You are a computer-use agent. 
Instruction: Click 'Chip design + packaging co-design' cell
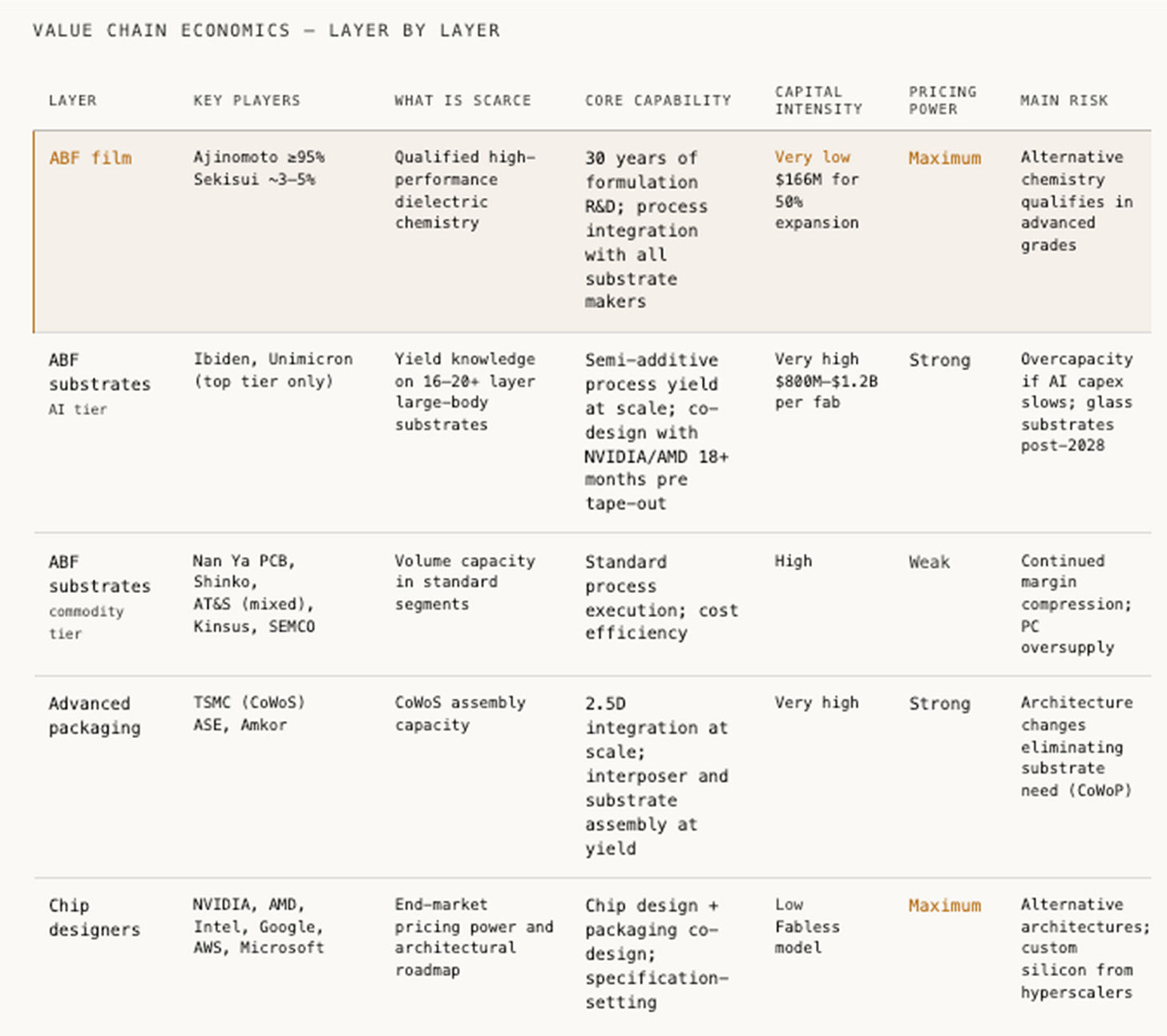coord(656,953)
